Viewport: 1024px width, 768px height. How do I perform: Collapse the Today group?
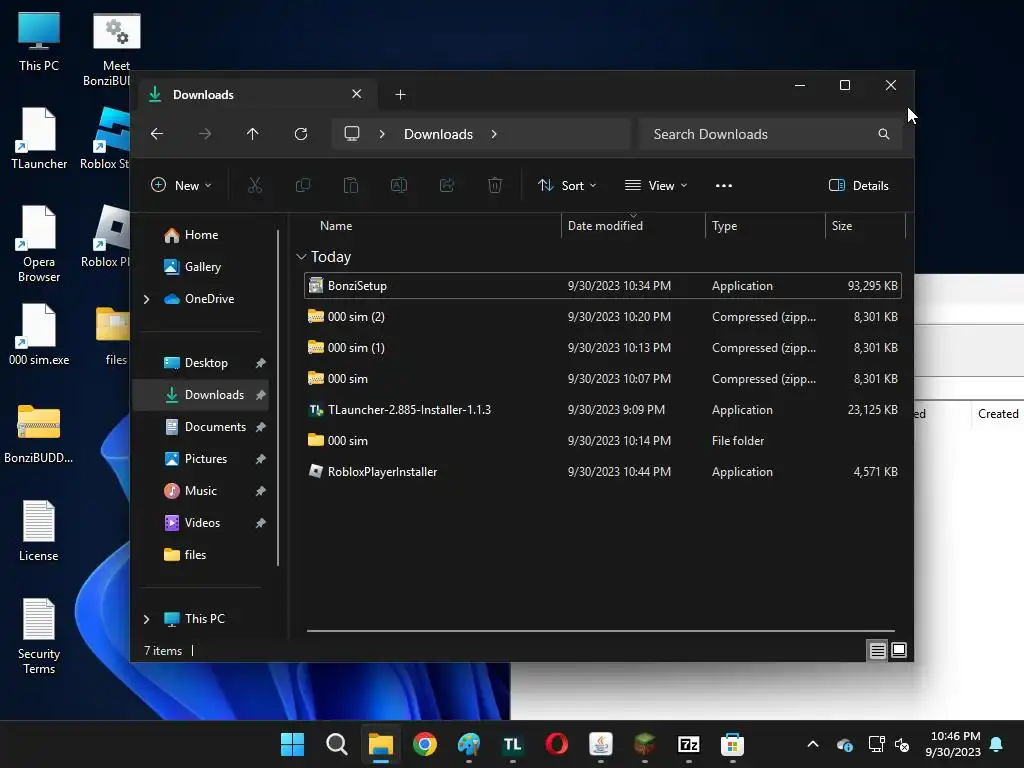[x=301, y=257]
